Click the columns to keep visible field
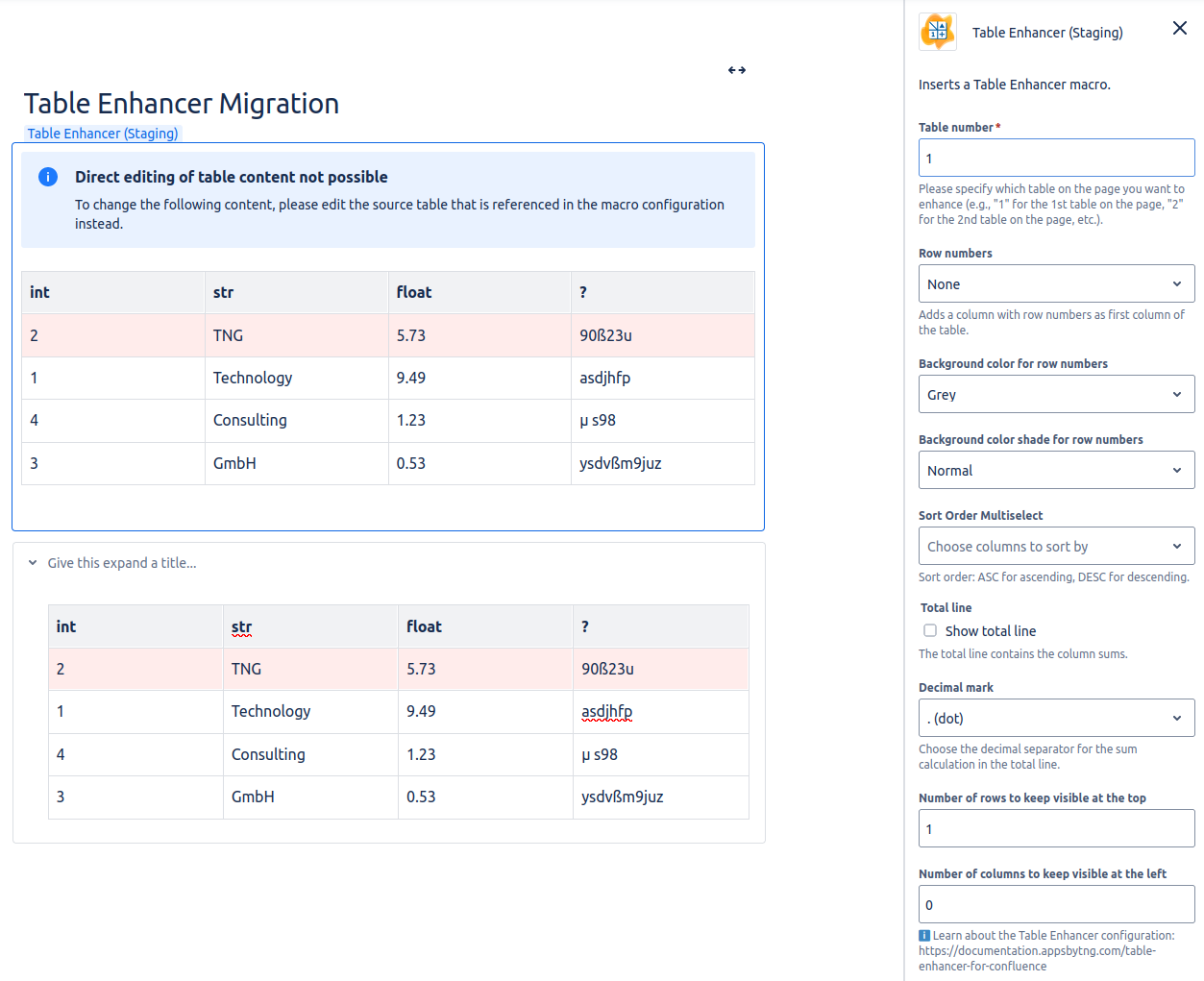The image size is (1204, 981). coord(1055,905)
